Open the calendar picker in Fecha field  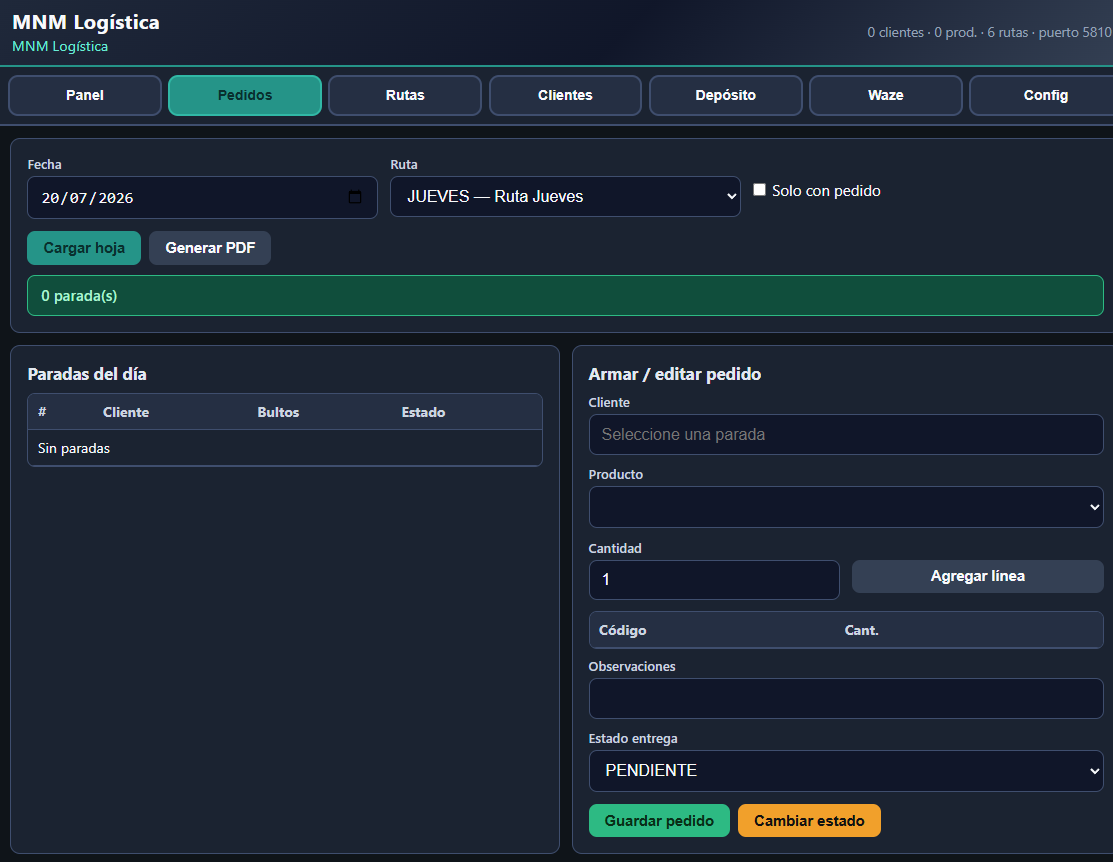tap(355, 197)
